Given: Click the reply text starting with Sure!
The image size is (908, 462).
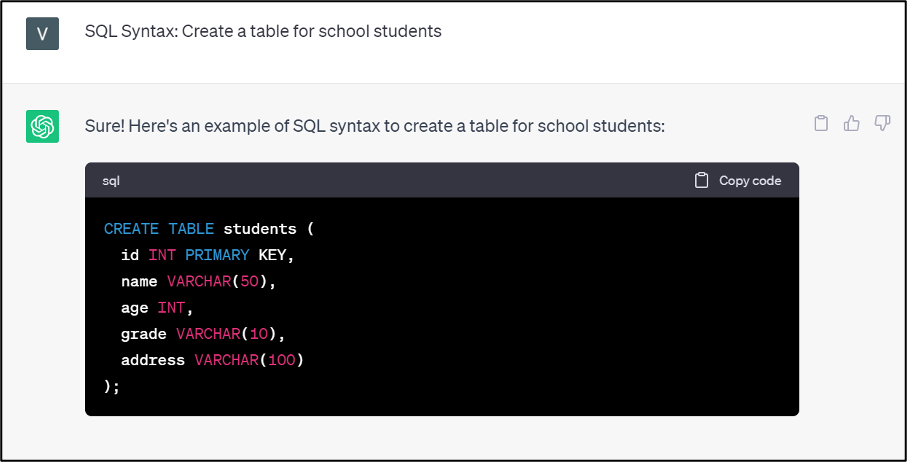Looking at the screenshot, I should (x=375, y=127).
